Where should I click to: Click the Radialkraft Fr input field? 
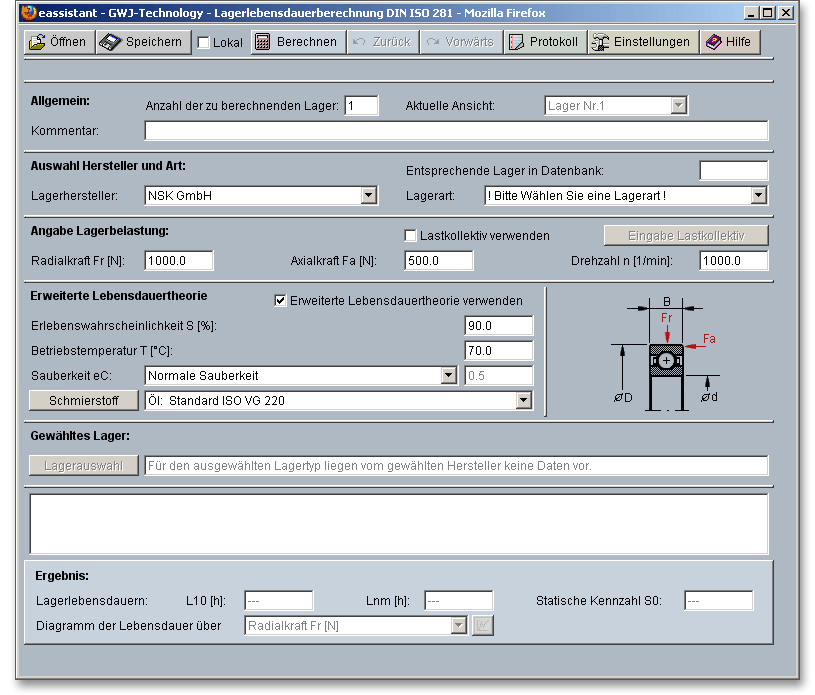(179, 261)
